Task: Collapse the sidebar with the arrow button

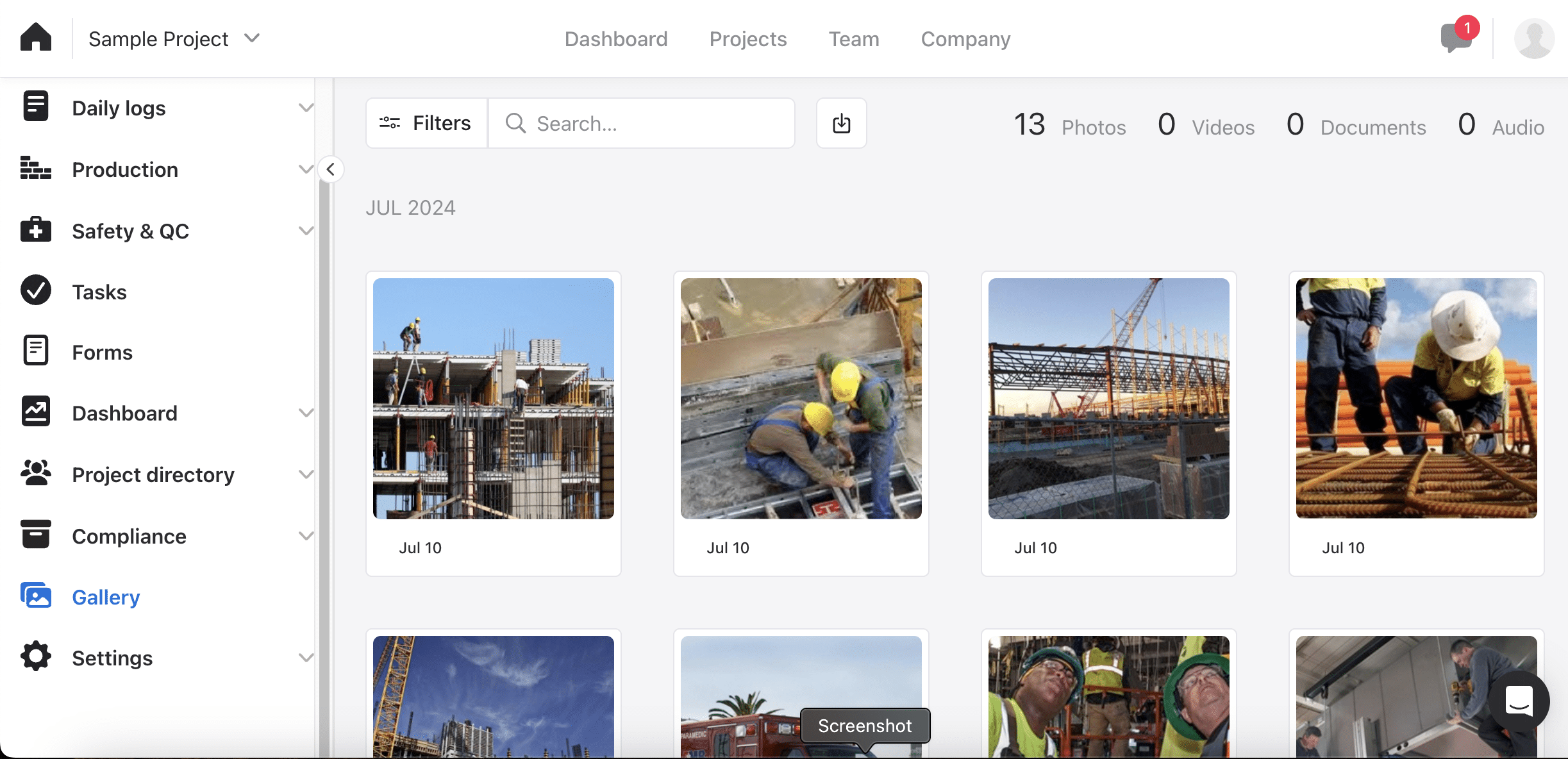Action: point(331,169)
